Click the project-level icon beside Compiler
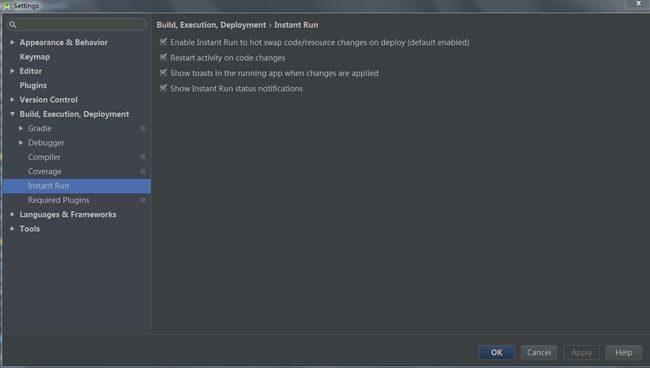Viewport: 650px width, 368px height. (143, 157)
